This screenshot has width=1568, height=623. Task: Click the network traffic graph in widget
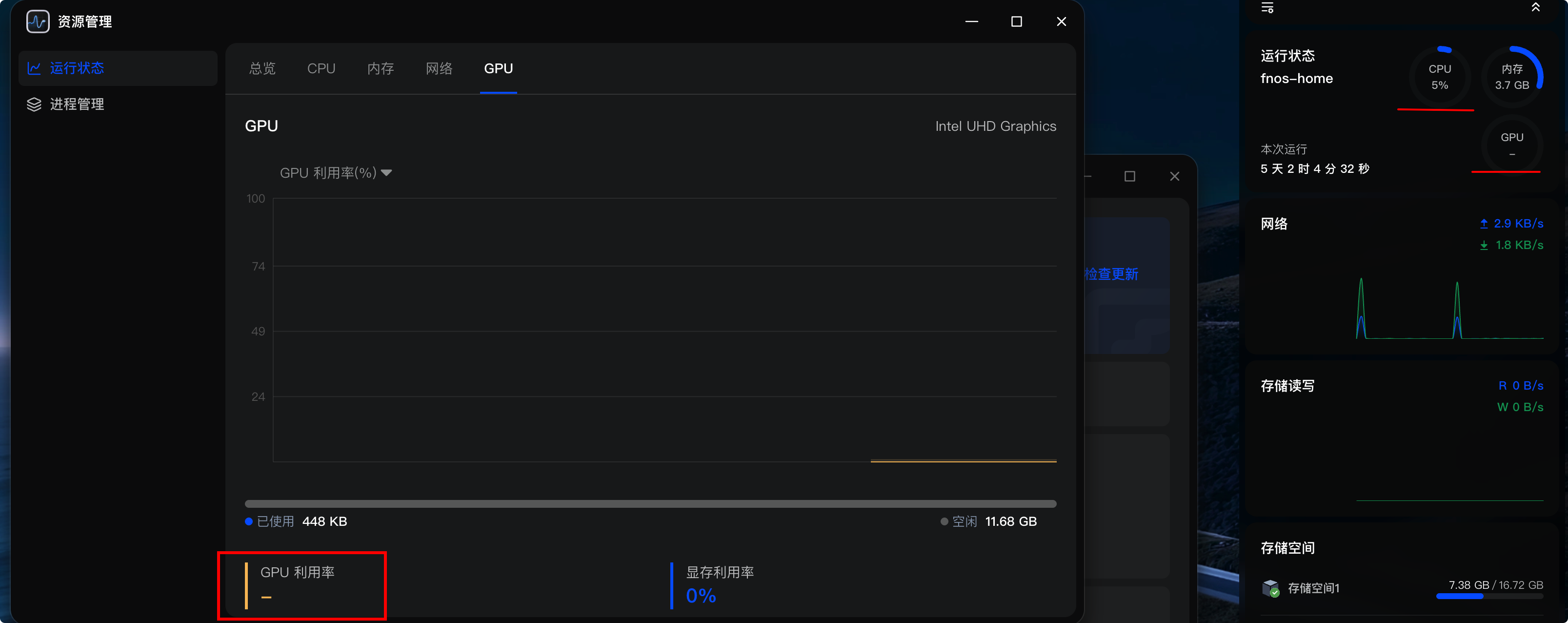point(1450,308)
